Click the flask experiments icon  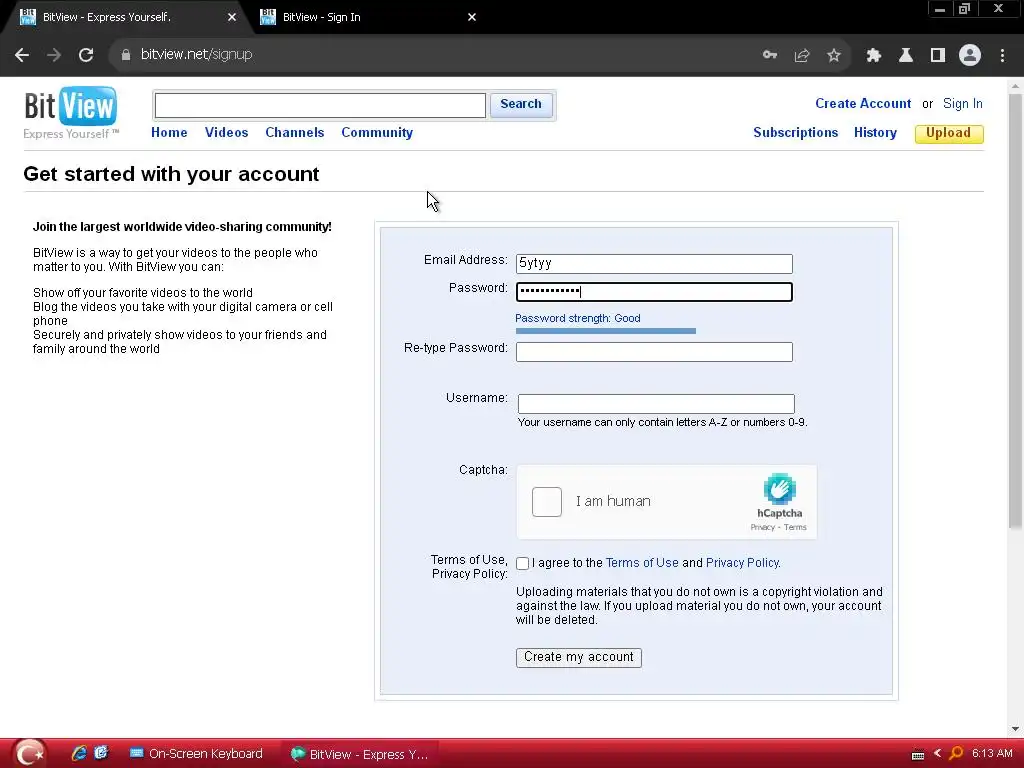[906, 55]
